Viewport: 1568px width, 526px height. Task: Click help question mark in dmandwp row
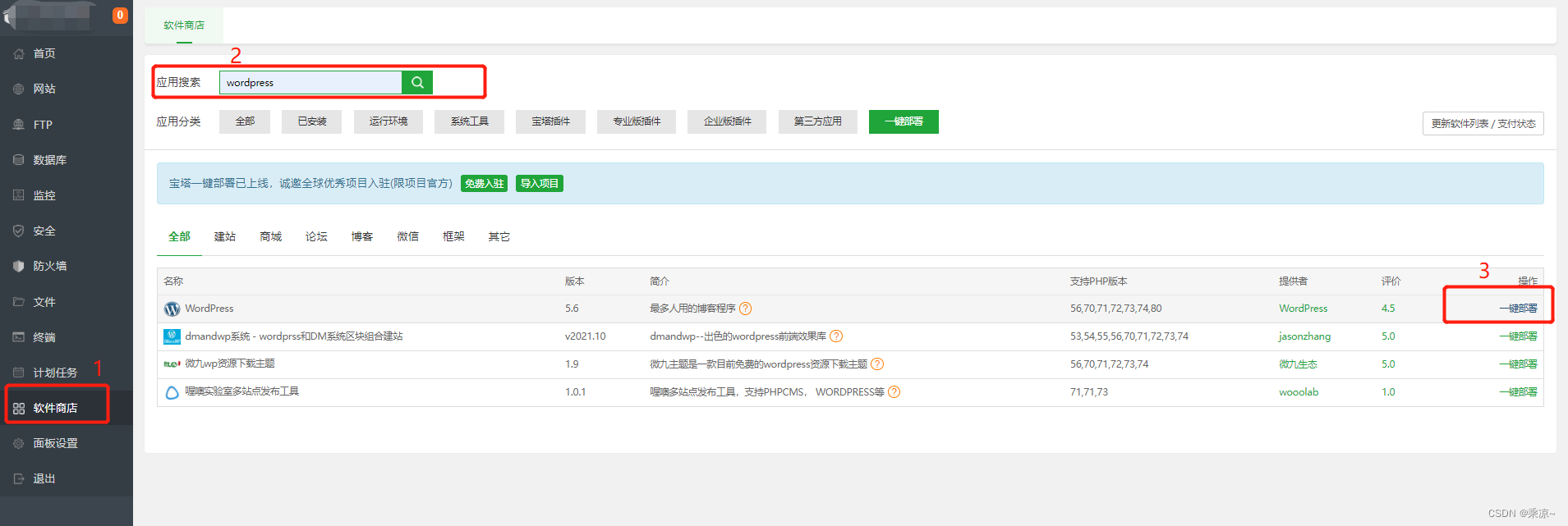[x=835, y=336]
